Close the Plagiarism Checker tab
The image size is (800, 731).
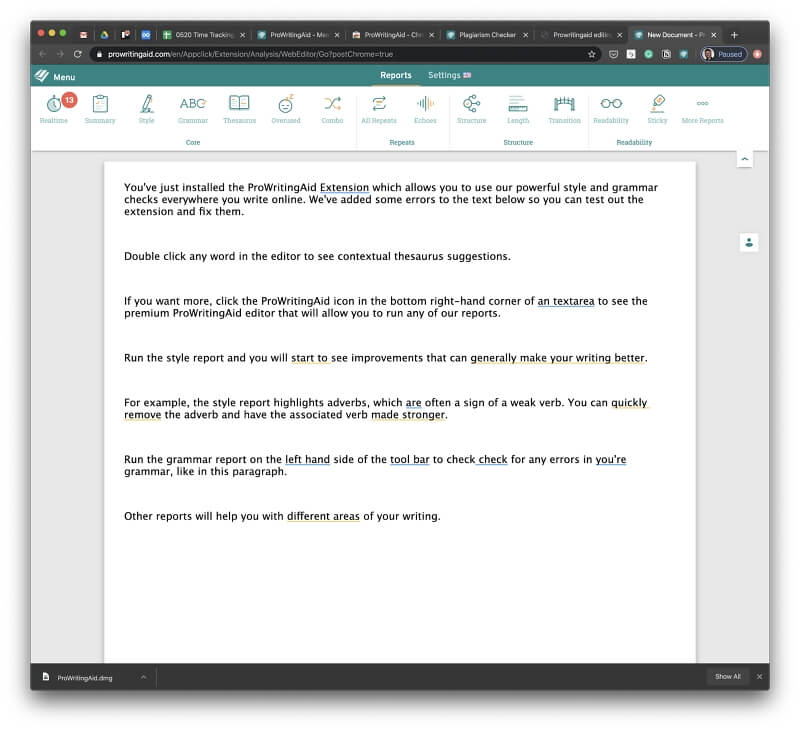[x=526, y=35]
